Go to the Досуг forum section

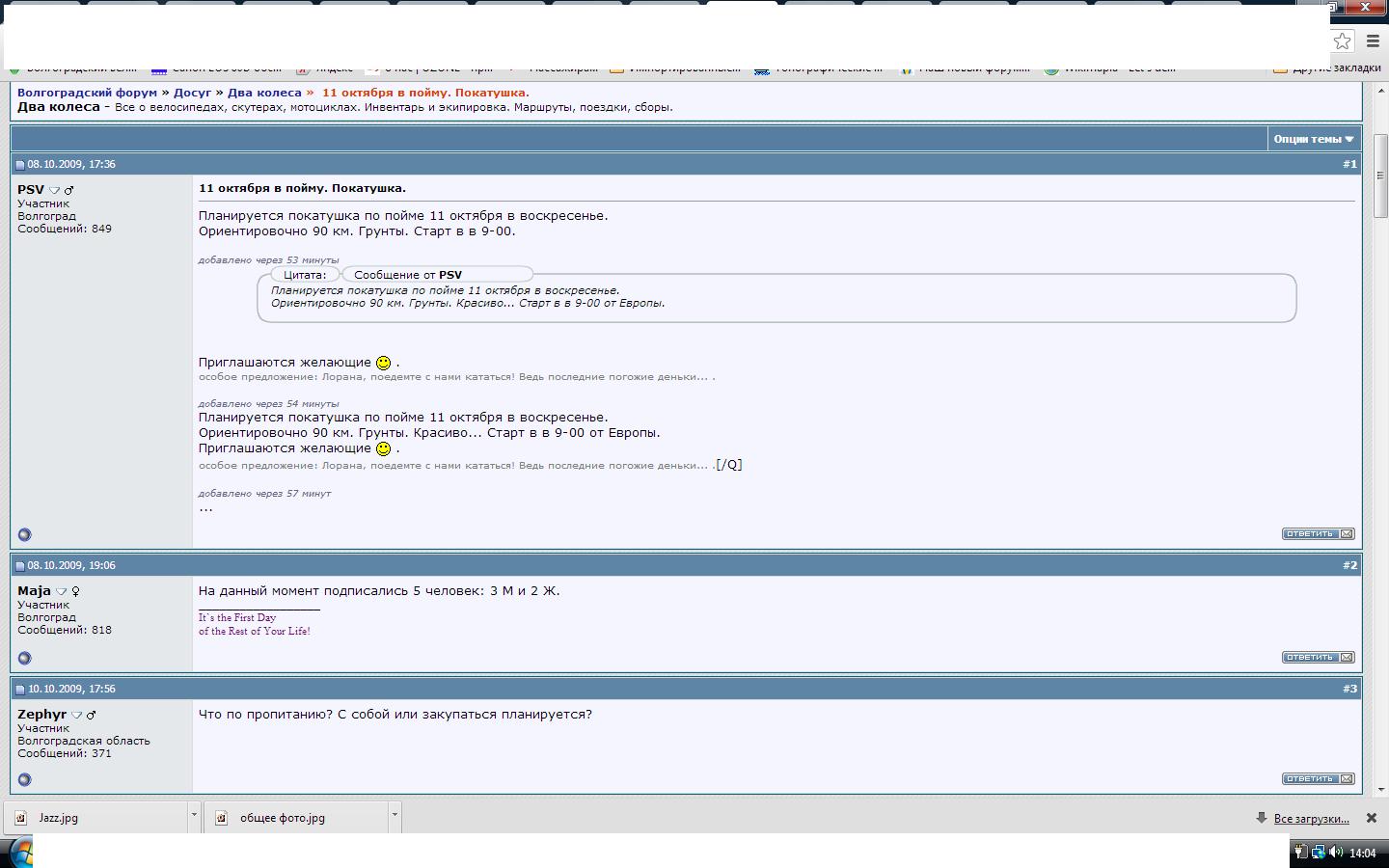192,93
